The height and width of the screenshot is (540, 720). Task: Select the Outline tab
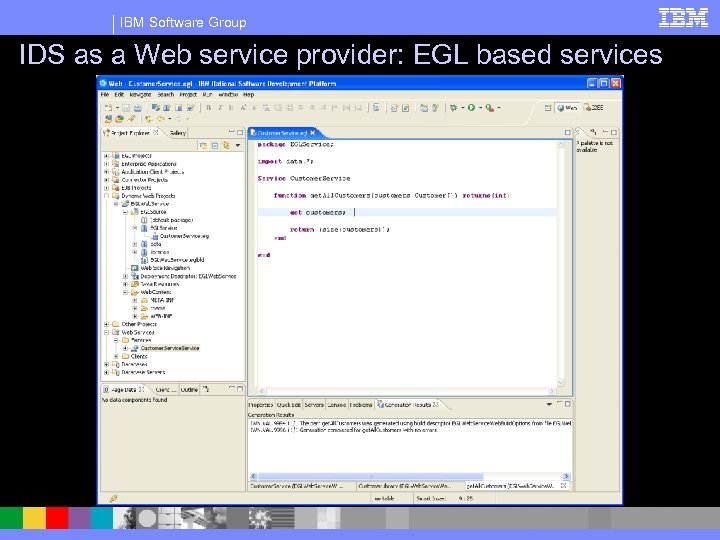point(189,389)
